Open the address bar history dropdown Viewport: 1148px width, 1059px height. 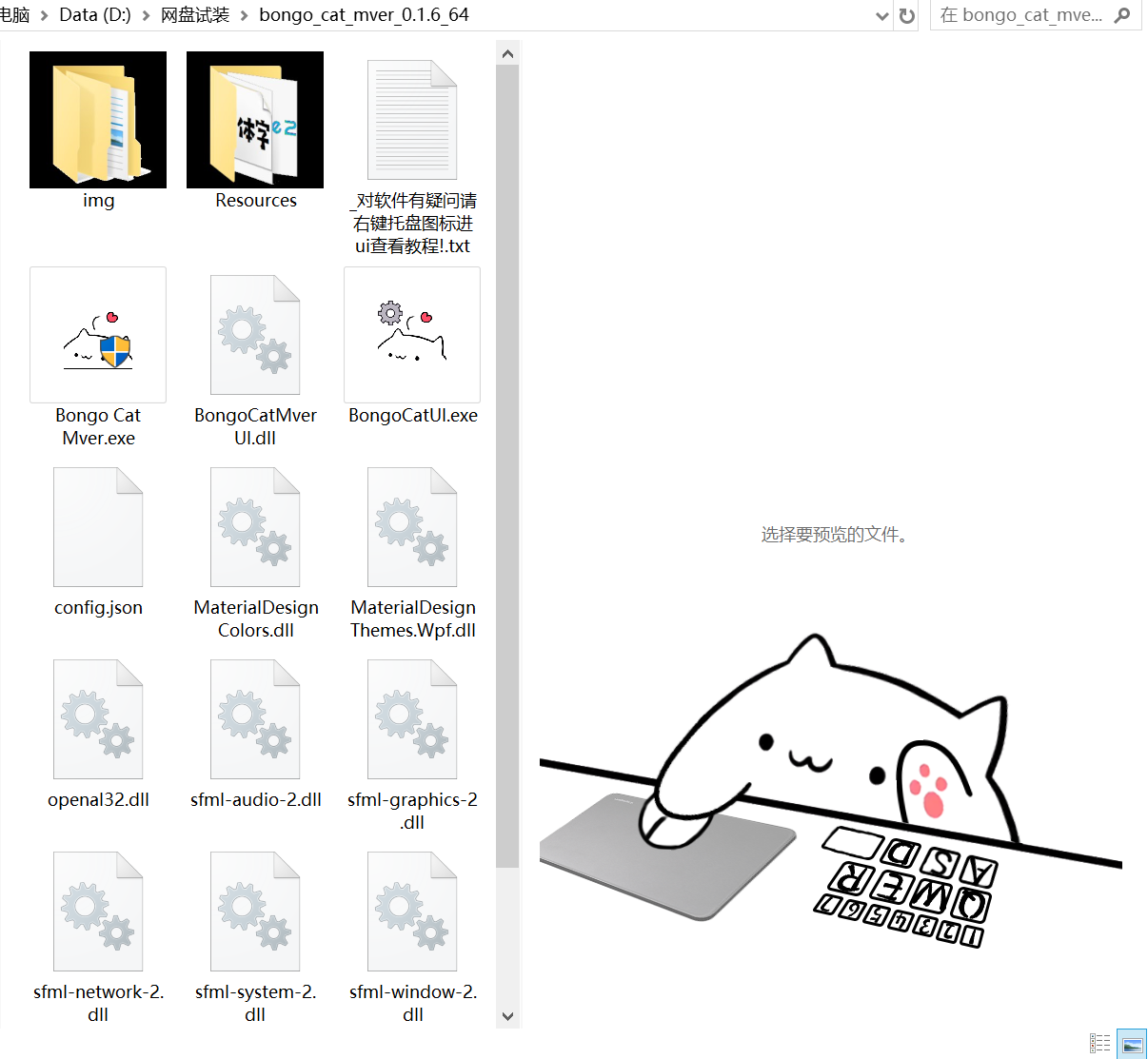tap(881, 15)
